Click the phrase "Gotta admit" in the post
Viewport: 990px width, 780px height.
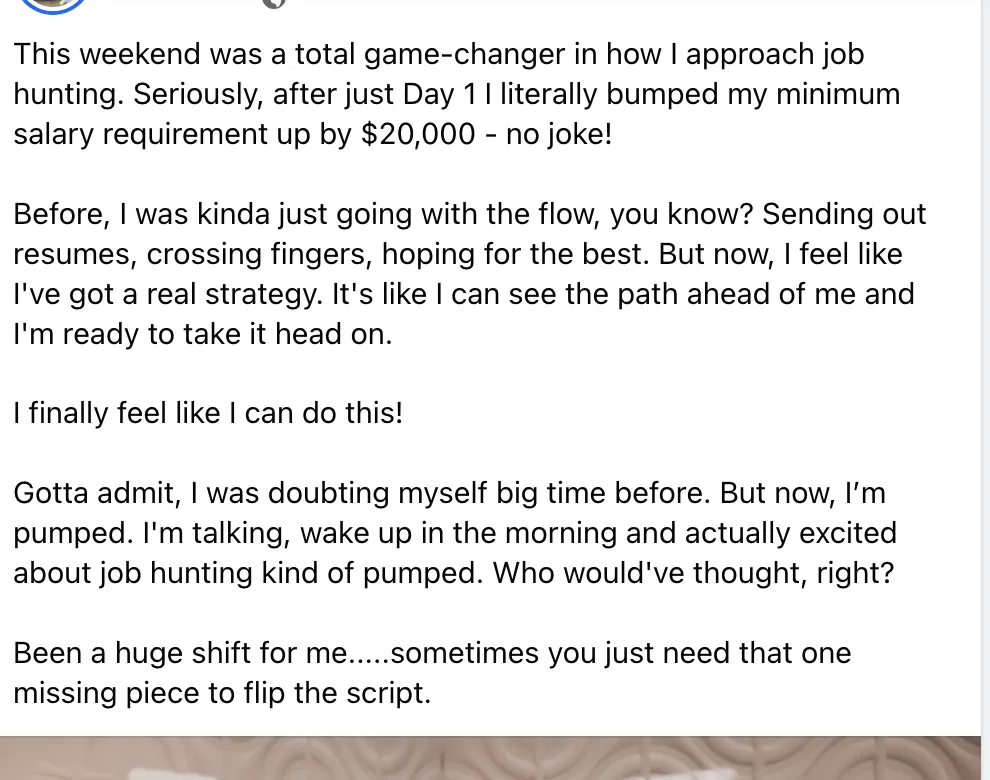pyautogui.click(x=94, y=493)
